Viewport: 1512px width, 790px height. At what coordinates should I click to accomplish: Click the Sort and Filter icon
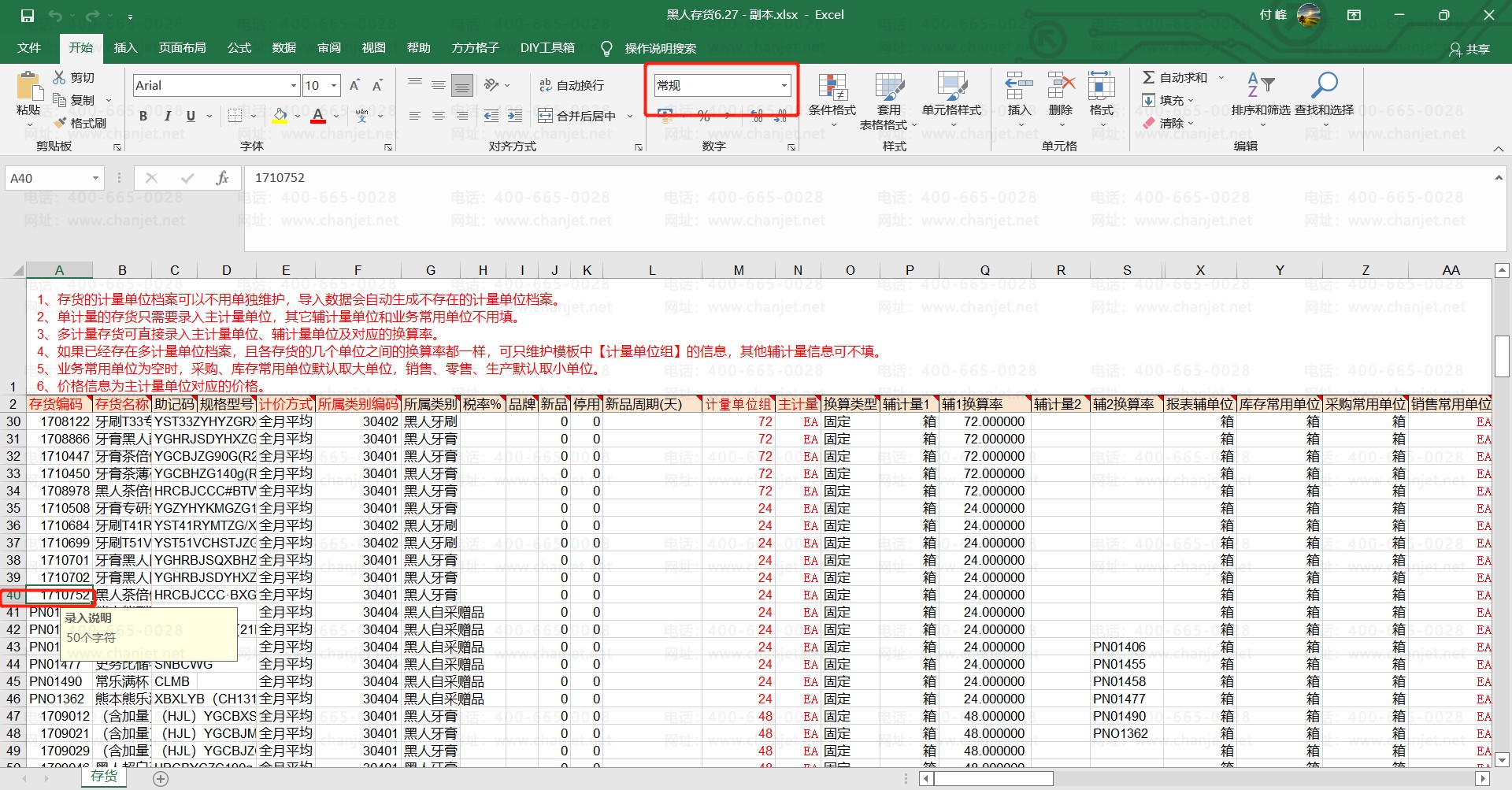[x=1261, y=84]
